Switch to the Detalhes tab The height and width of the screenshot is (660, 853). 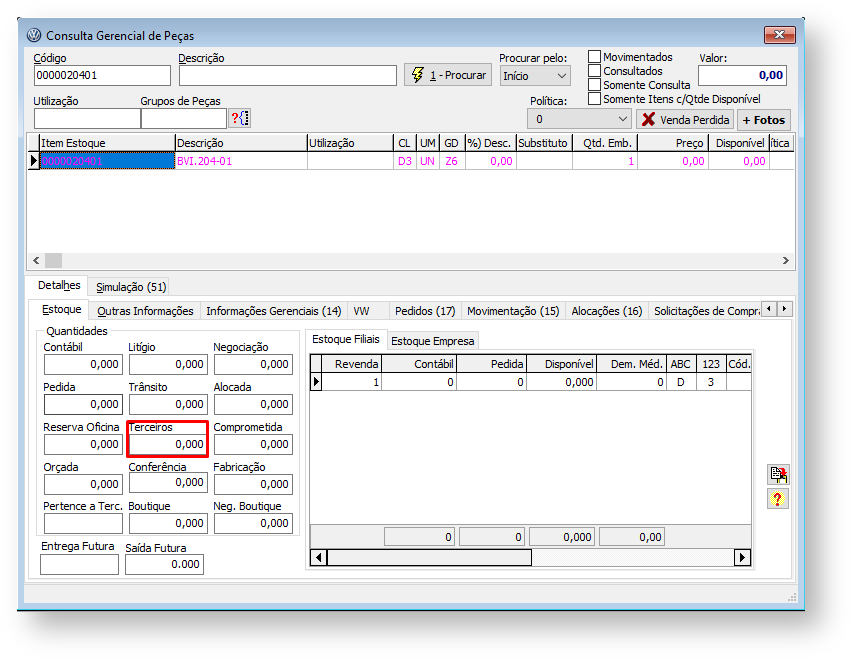[x=59, y=285]
